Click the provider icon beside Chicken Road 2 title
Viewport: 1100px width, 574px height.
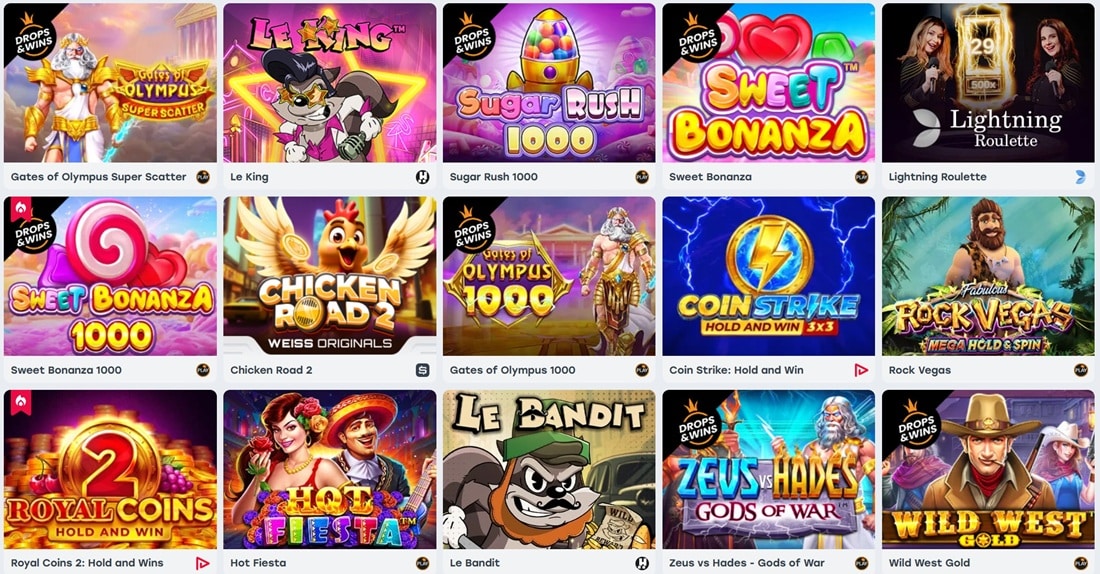pyautogui.click(x=422, y=370)
